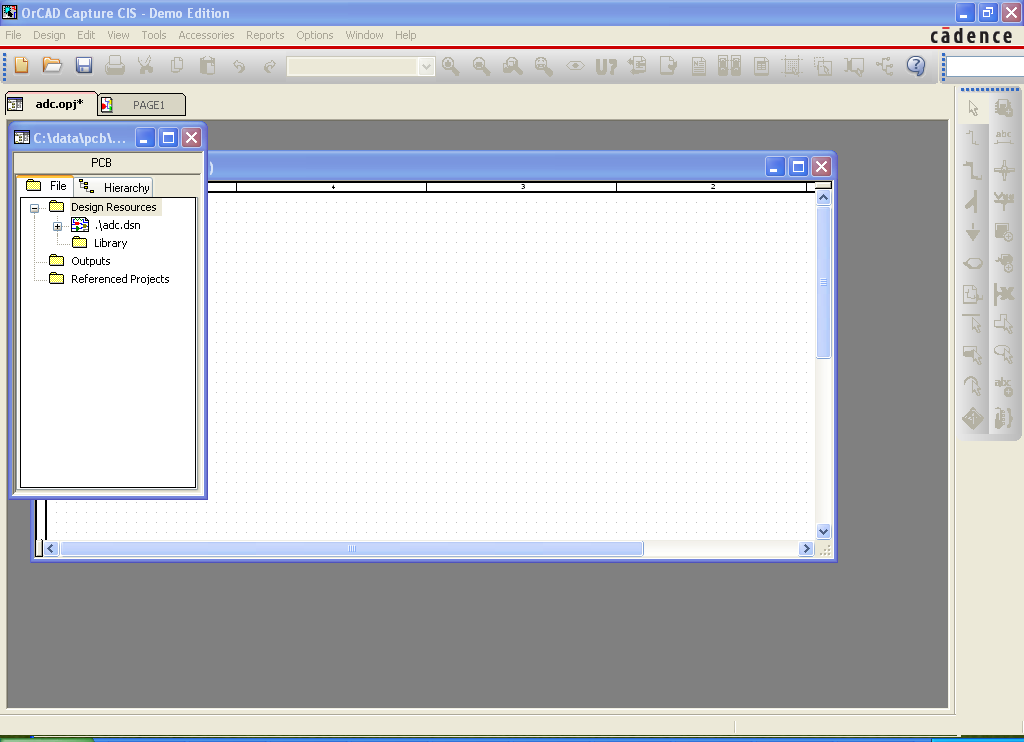Choose the Place Power symbol tool
Screen dimensions: 1024x742
click(1004, 201)
